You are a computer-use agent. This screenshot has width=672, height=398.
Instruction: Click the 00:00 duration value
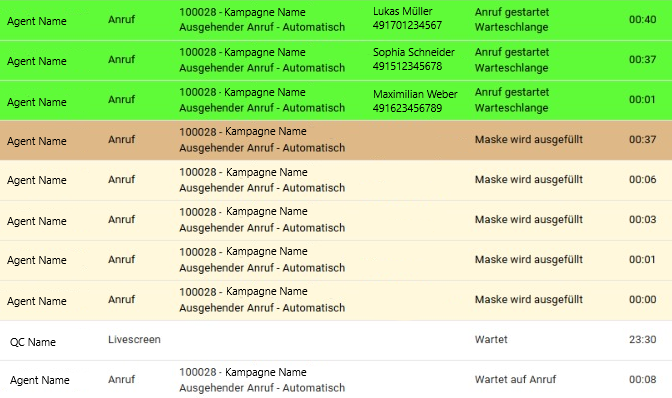(642, 299)
